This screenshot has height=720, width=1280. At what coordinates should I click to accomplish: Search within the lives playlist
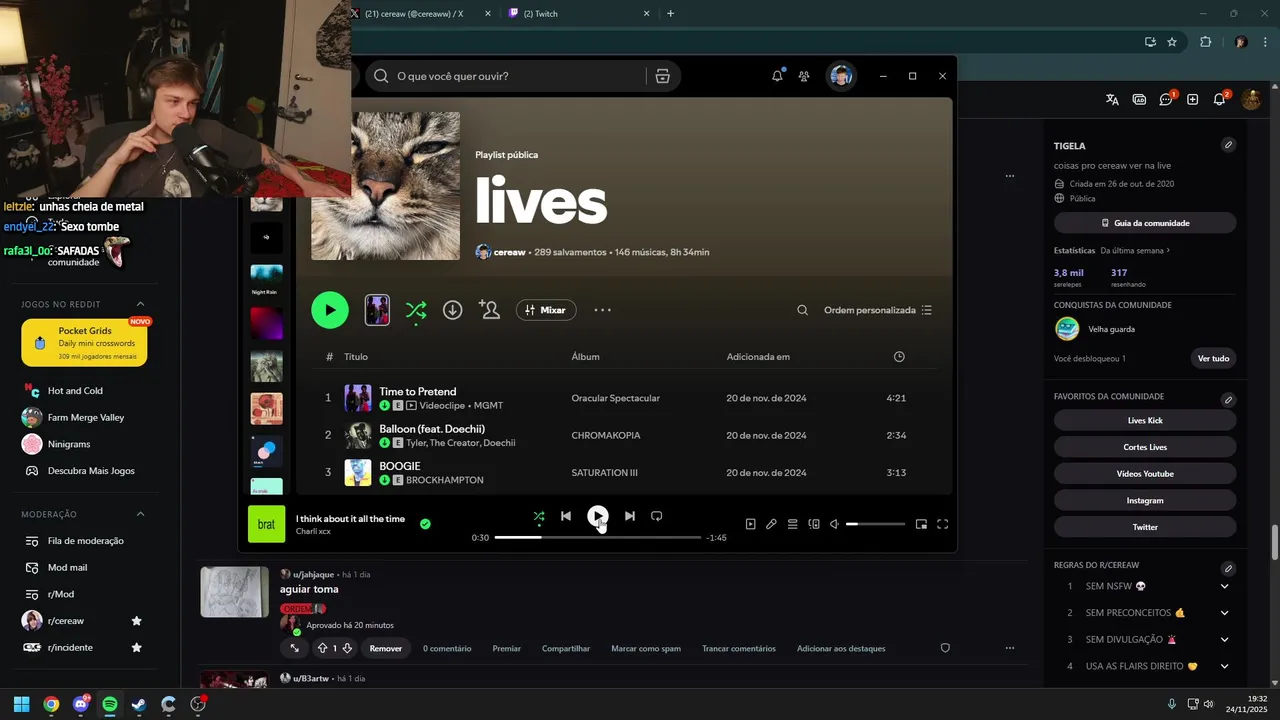pos(802,310)
